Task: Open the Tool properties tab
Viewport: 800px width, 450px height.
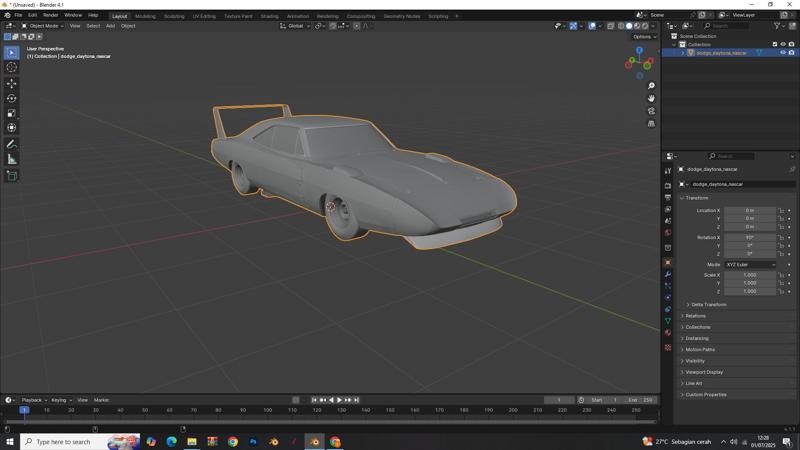Action: pyautogui.click(x=668, y=171)
